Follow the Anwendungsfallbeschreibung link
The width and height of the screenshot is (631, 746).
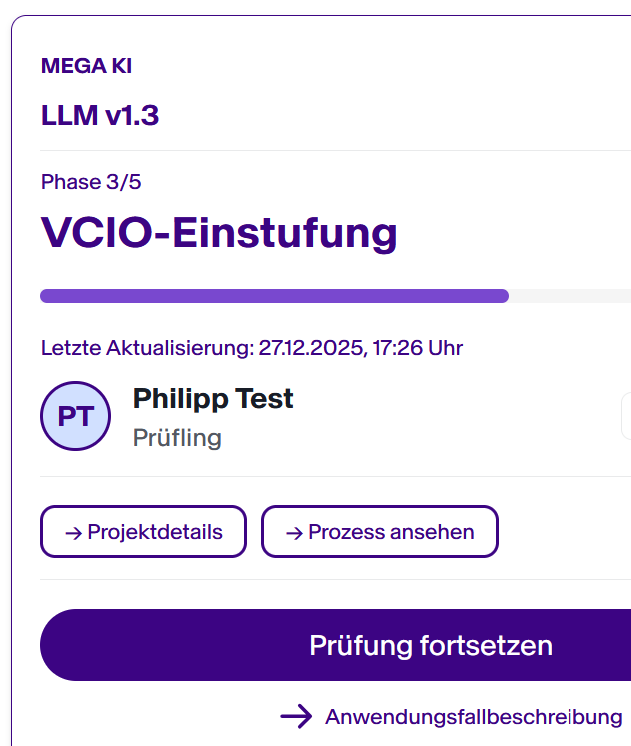(473, 717)
